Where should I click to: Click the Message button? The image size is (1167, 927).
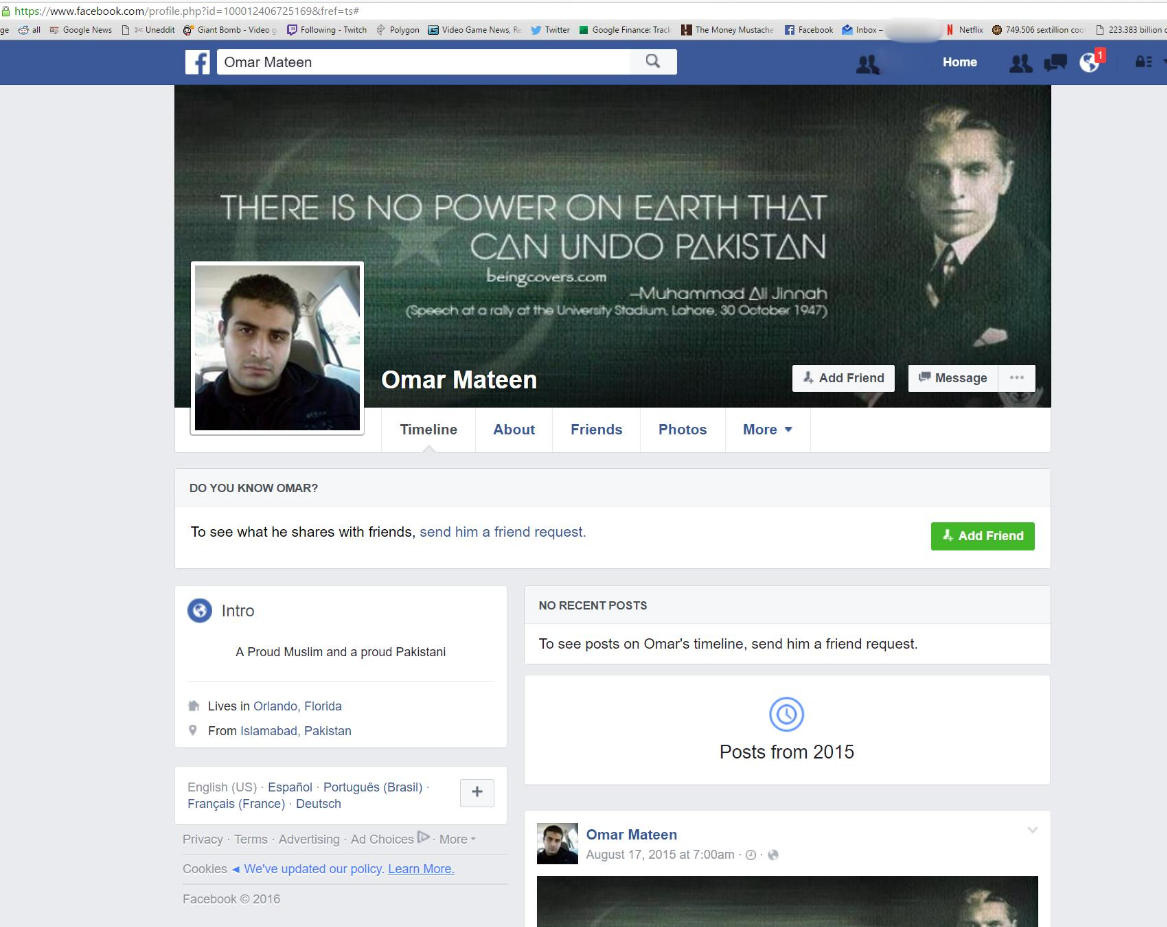pos(953,378)
